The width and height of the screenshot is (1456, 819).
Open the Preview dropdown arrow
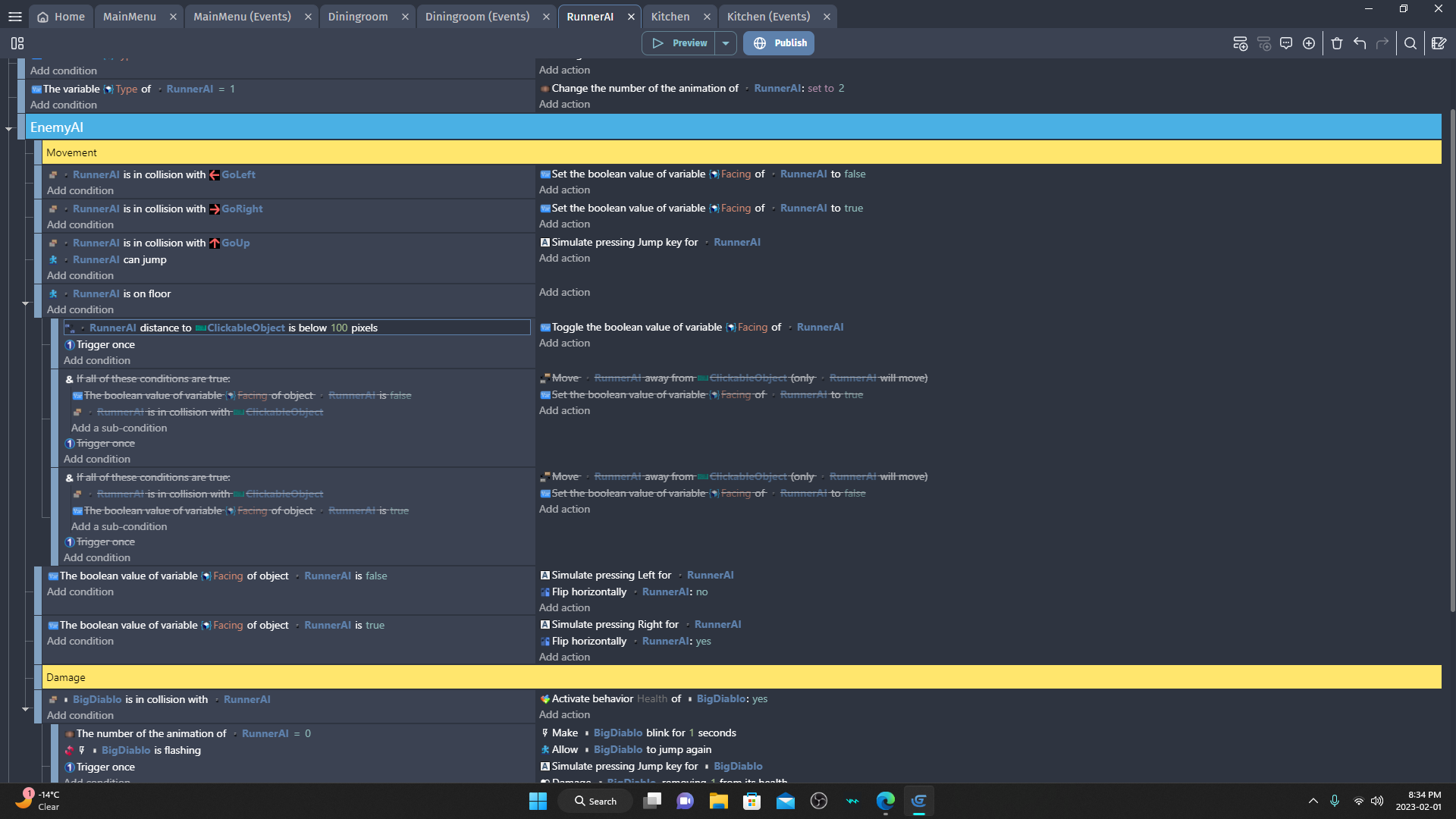tap(726, 43)
